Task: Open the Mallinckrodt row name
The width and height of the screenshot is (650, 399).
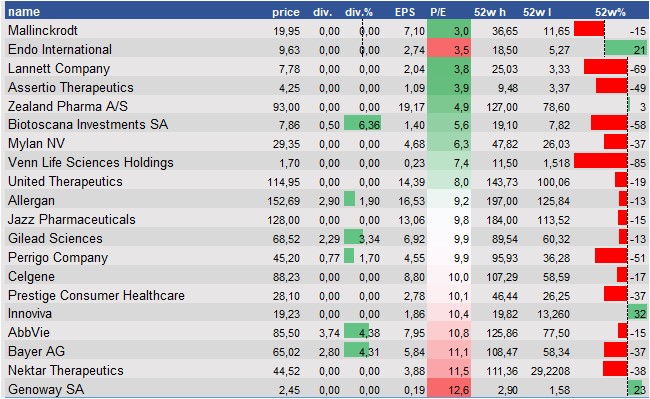Action: (43, 30)
